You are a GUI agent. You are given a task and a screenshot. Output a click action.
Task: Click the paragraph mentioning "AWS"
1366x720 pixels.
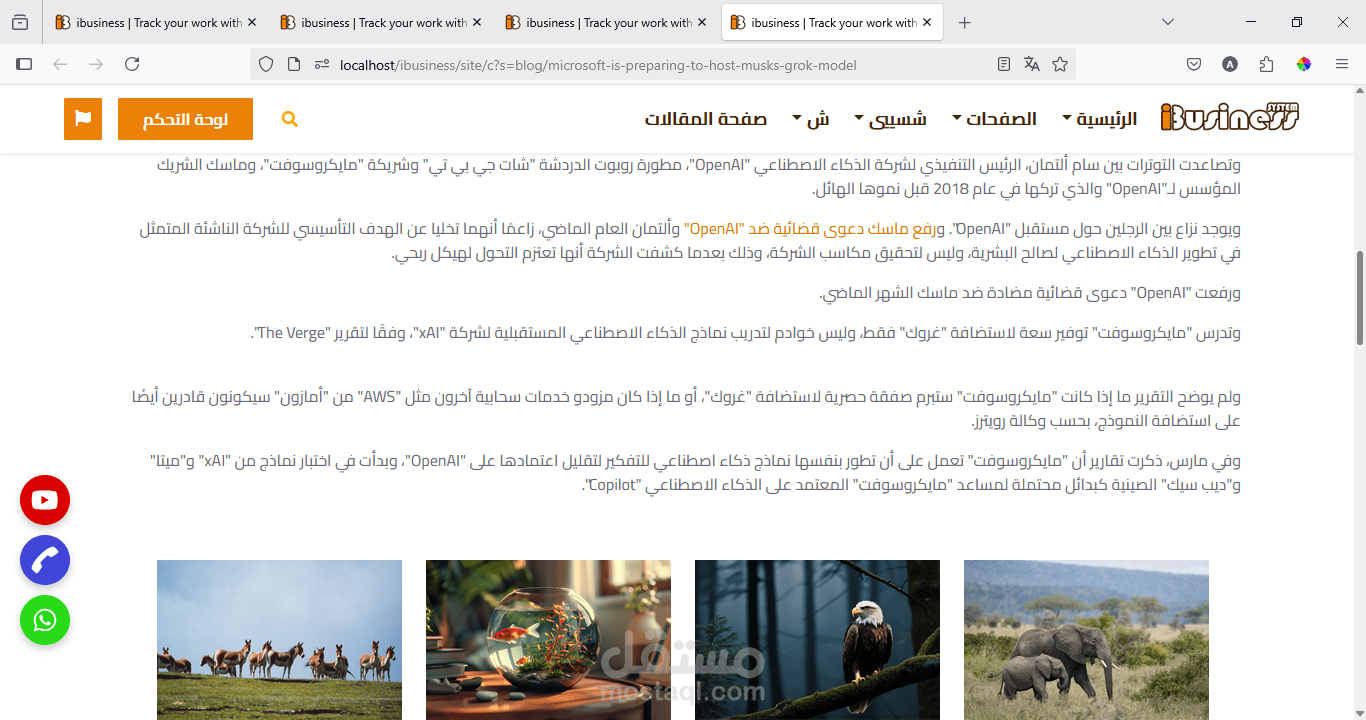(x=686, y=410)
